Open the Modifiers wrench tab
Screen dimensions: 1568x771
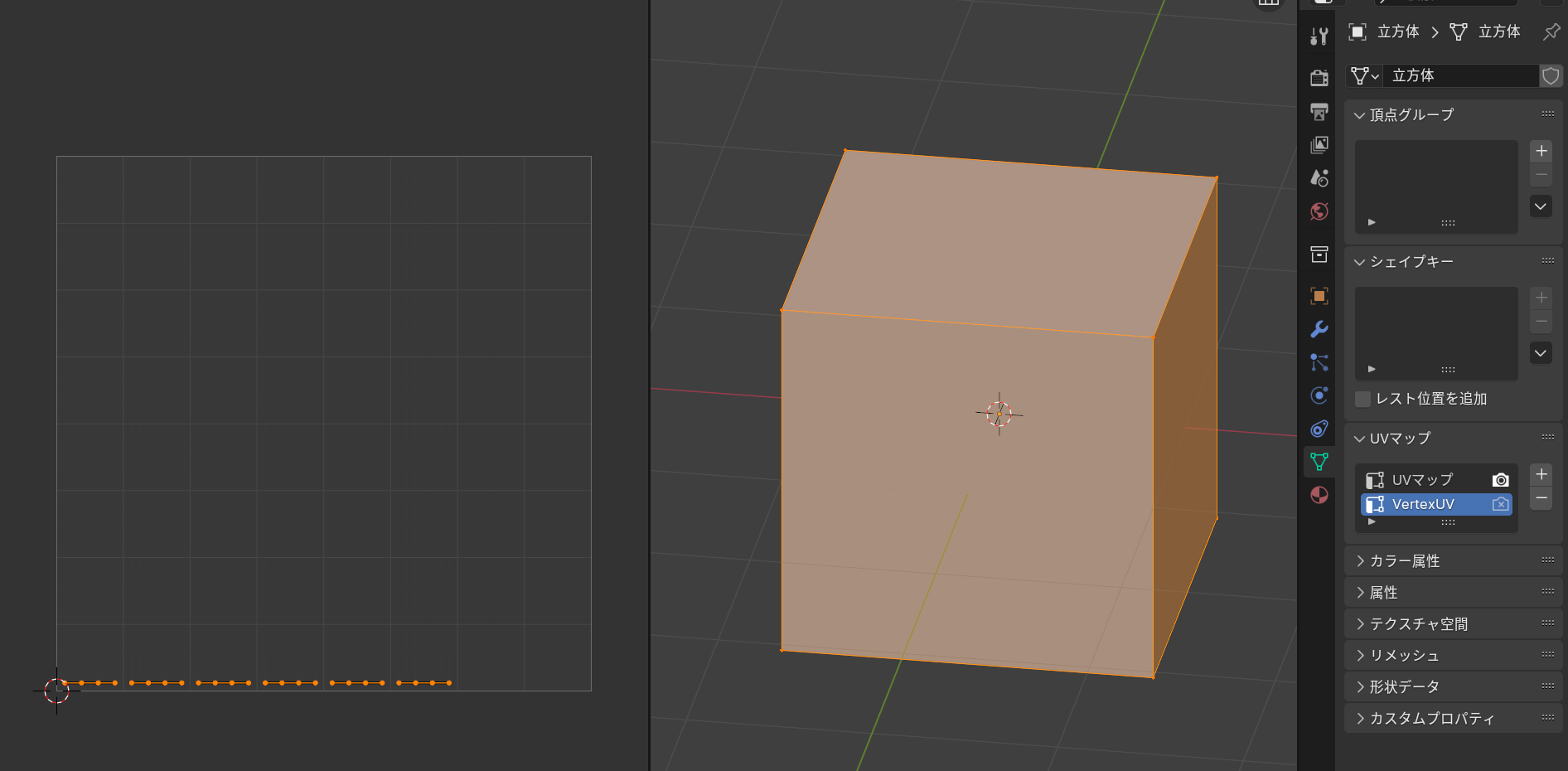tap(1319, 329)
